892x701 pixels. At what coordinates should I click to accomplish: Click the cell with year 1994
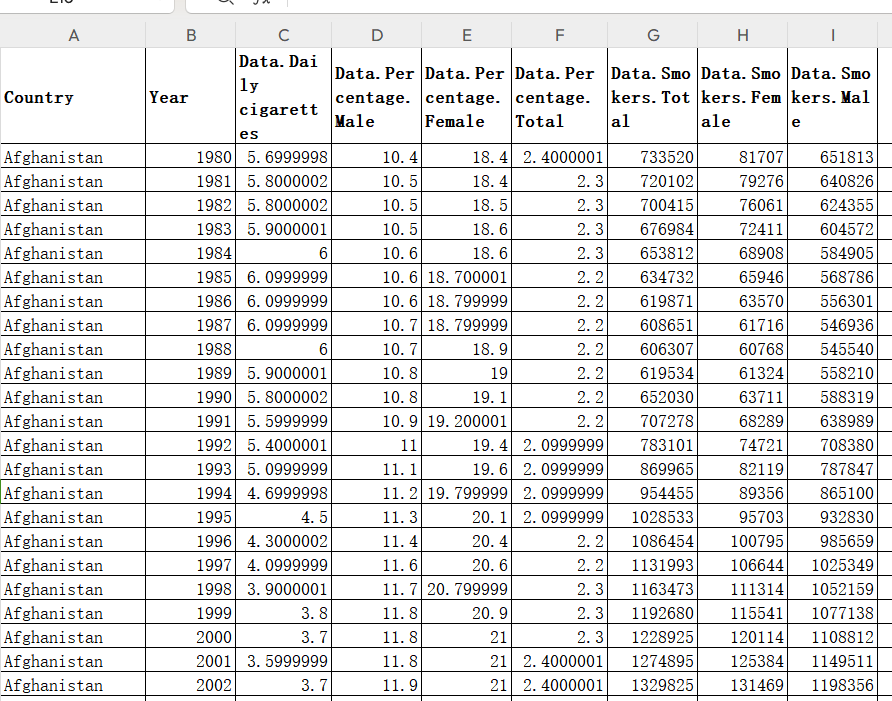click(191, 492)
